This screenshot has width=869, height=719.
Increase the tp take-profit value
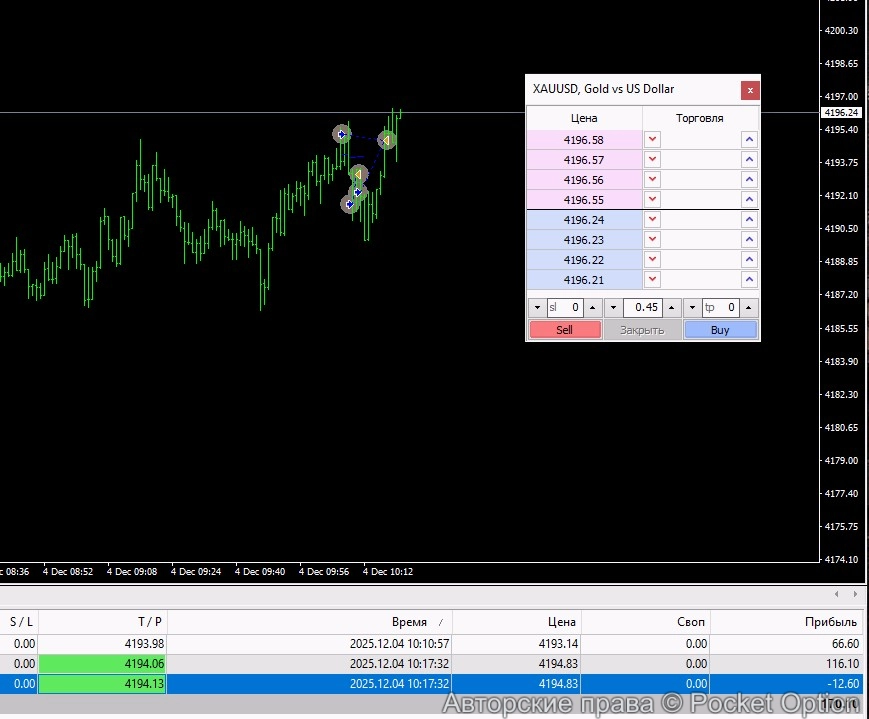[x=749, y=308]
